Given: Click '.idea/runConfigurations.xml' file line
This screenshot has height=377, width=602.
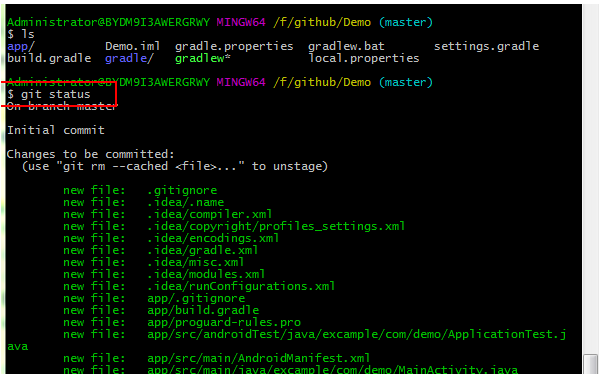Looking at the screenshot, I should click(199, 286).
